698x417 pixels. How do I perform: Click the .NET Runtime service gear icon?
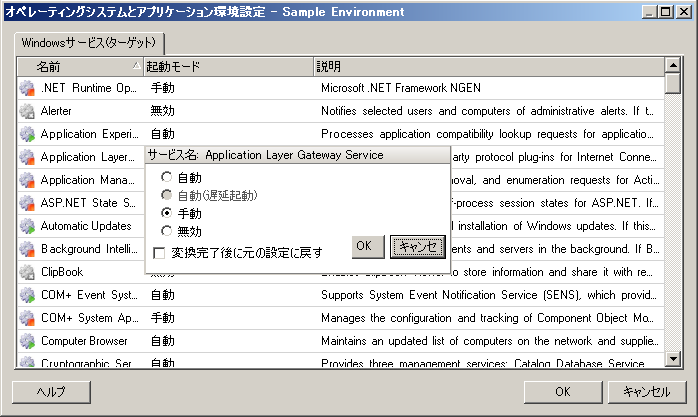tap(27, 88)
